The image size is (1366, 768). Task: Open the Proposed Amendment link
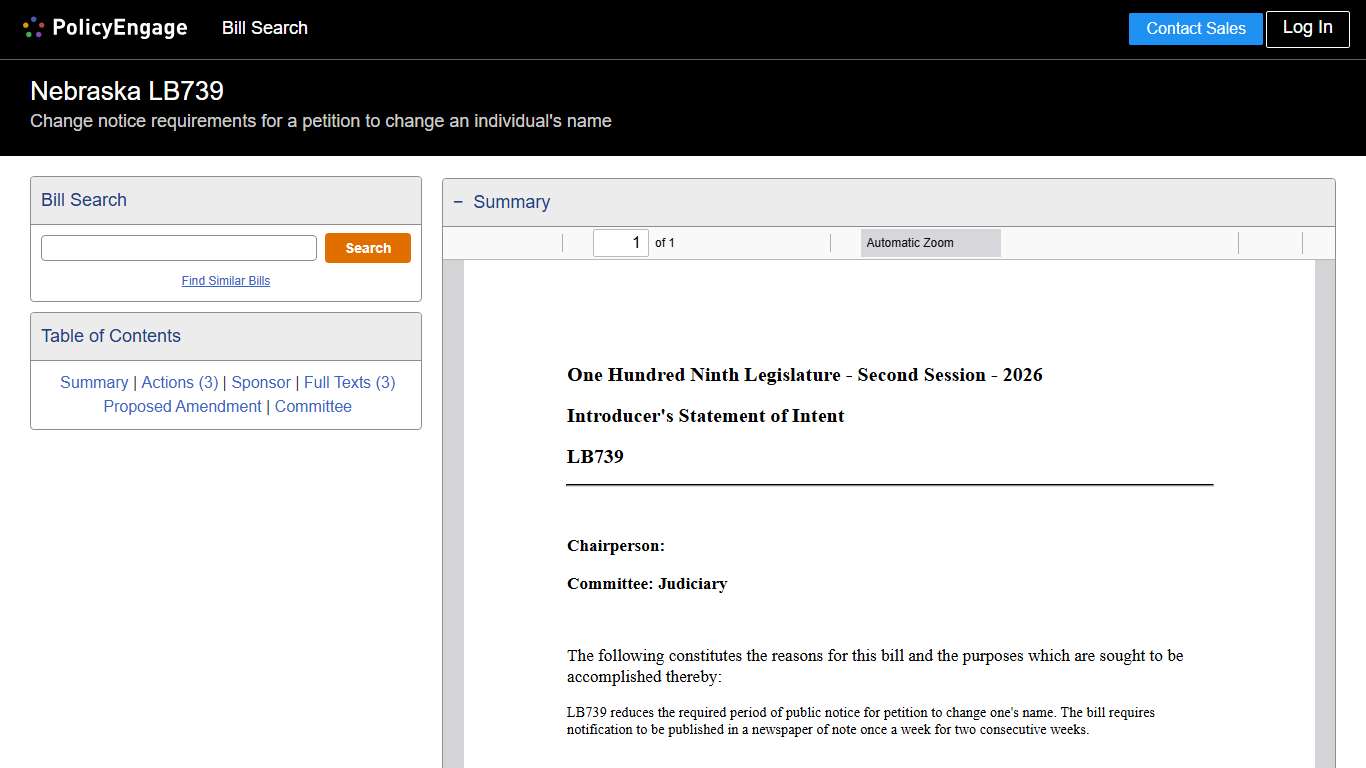pos(182,406)
